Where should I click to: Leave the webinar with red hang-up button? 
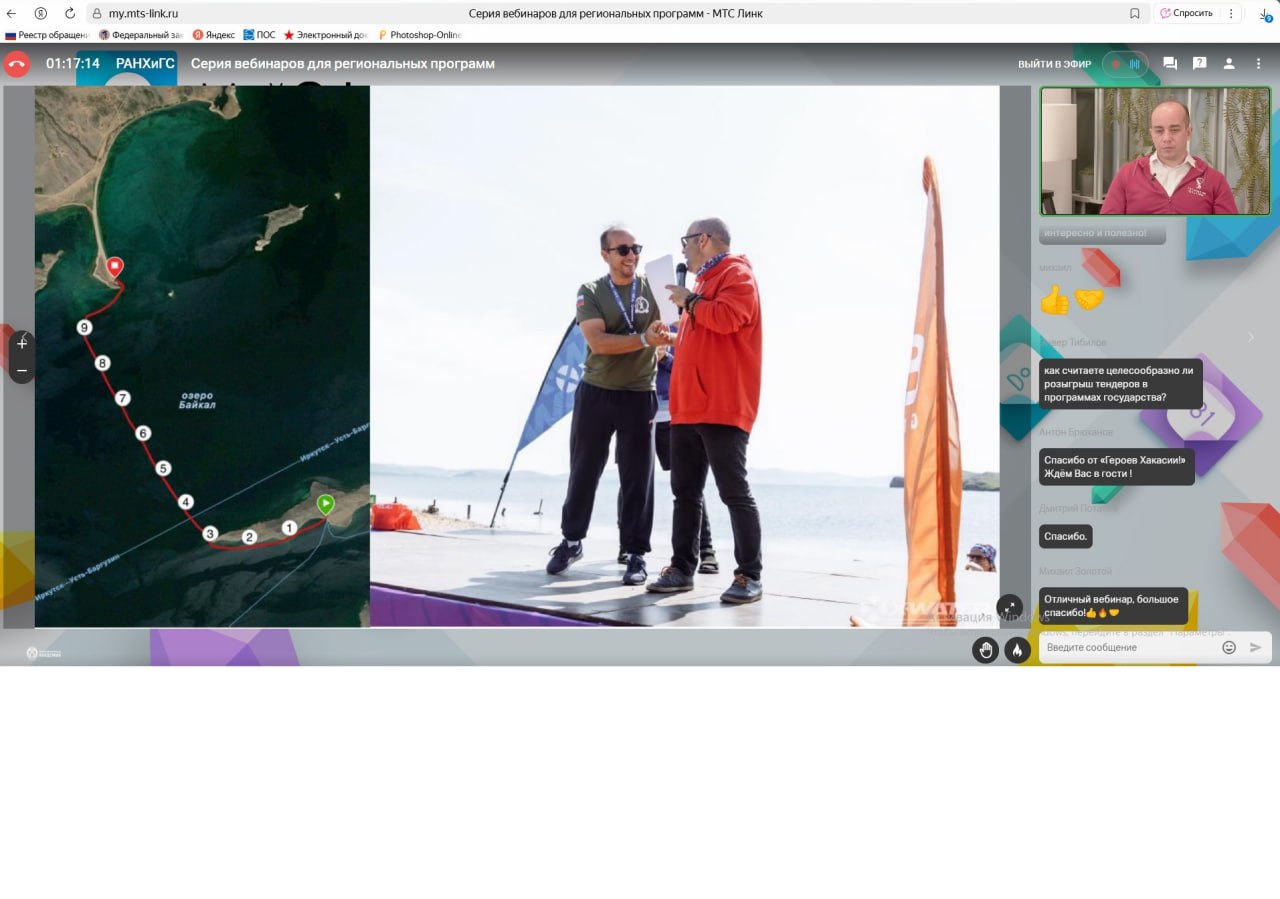pyautogui.click(x=17, y=64)
